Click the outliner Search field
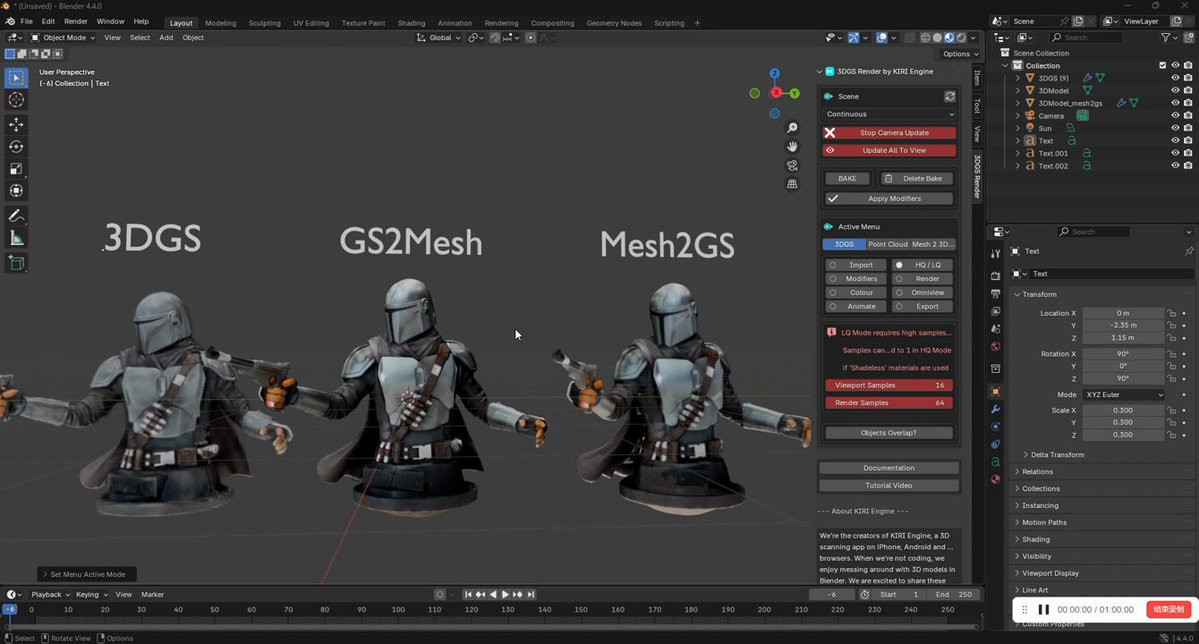This screenshot has height=644, width=1199. click(x=1084, y=37)
